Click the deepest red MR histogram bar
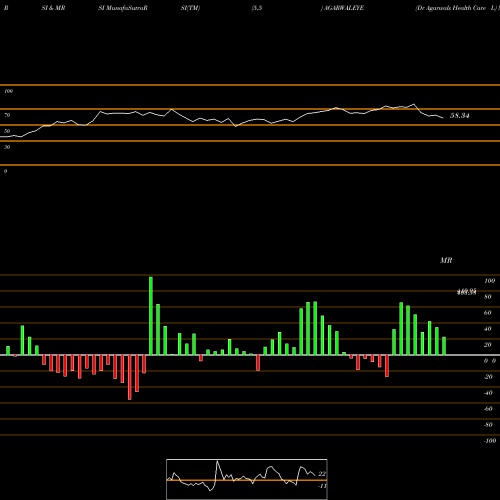This screenshot has width=500, height=500. point(130,377)
